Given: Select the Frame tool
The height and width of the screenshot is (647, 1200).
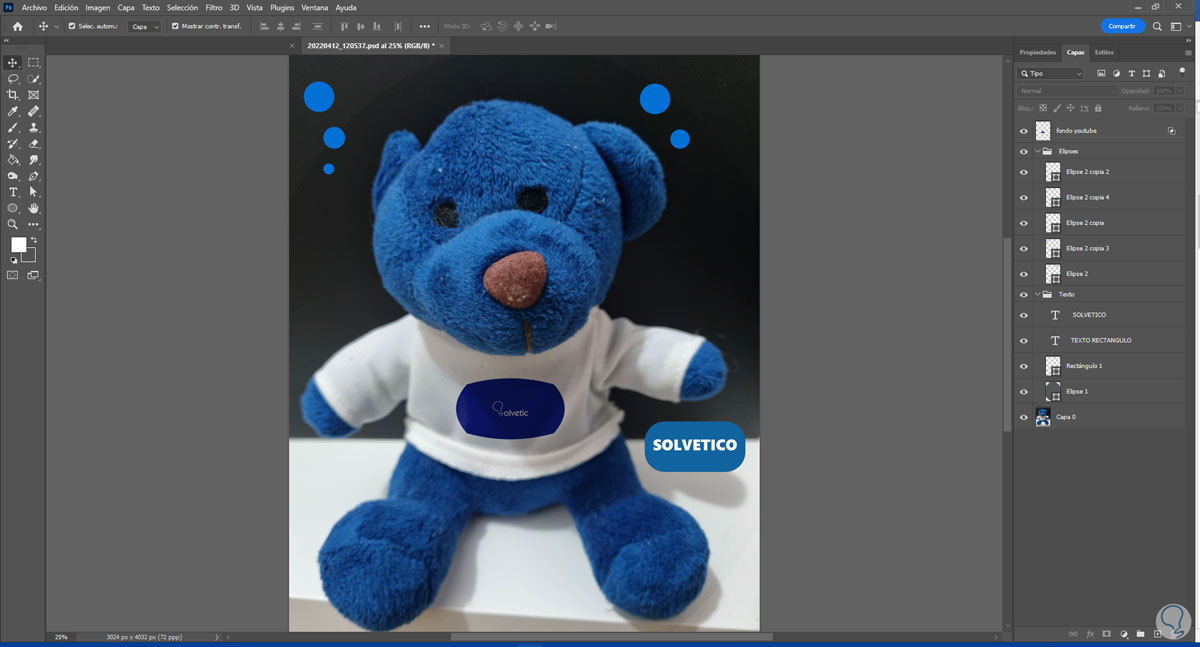Looking at the screenshot, I should [x=34, y=95].
